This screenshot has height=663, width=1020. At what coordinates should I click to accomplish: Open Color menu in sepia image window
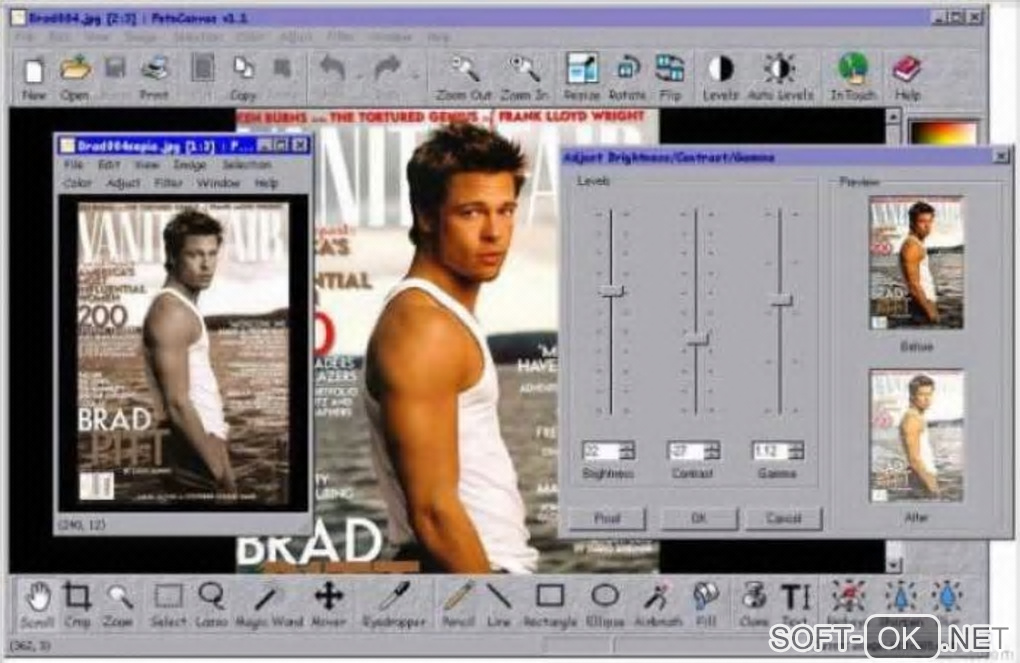pyautogui.click(x=77, y=183)
